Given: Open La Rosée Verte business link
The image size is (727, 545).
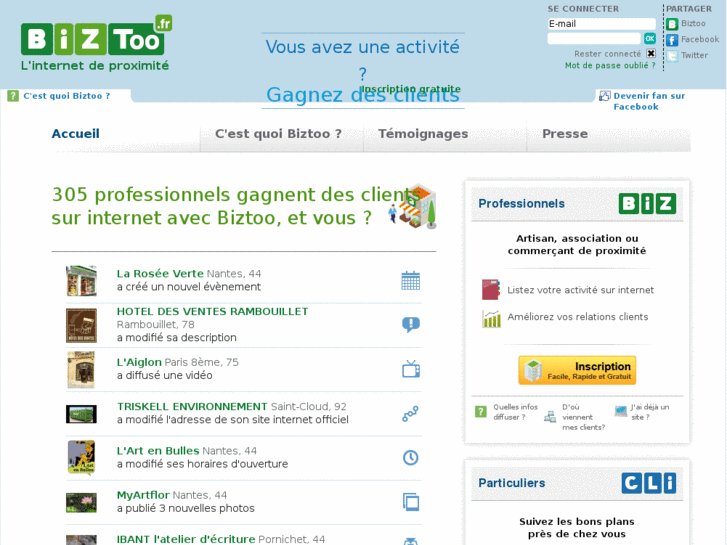Looking at the screenshot, I should click(160, 274).
